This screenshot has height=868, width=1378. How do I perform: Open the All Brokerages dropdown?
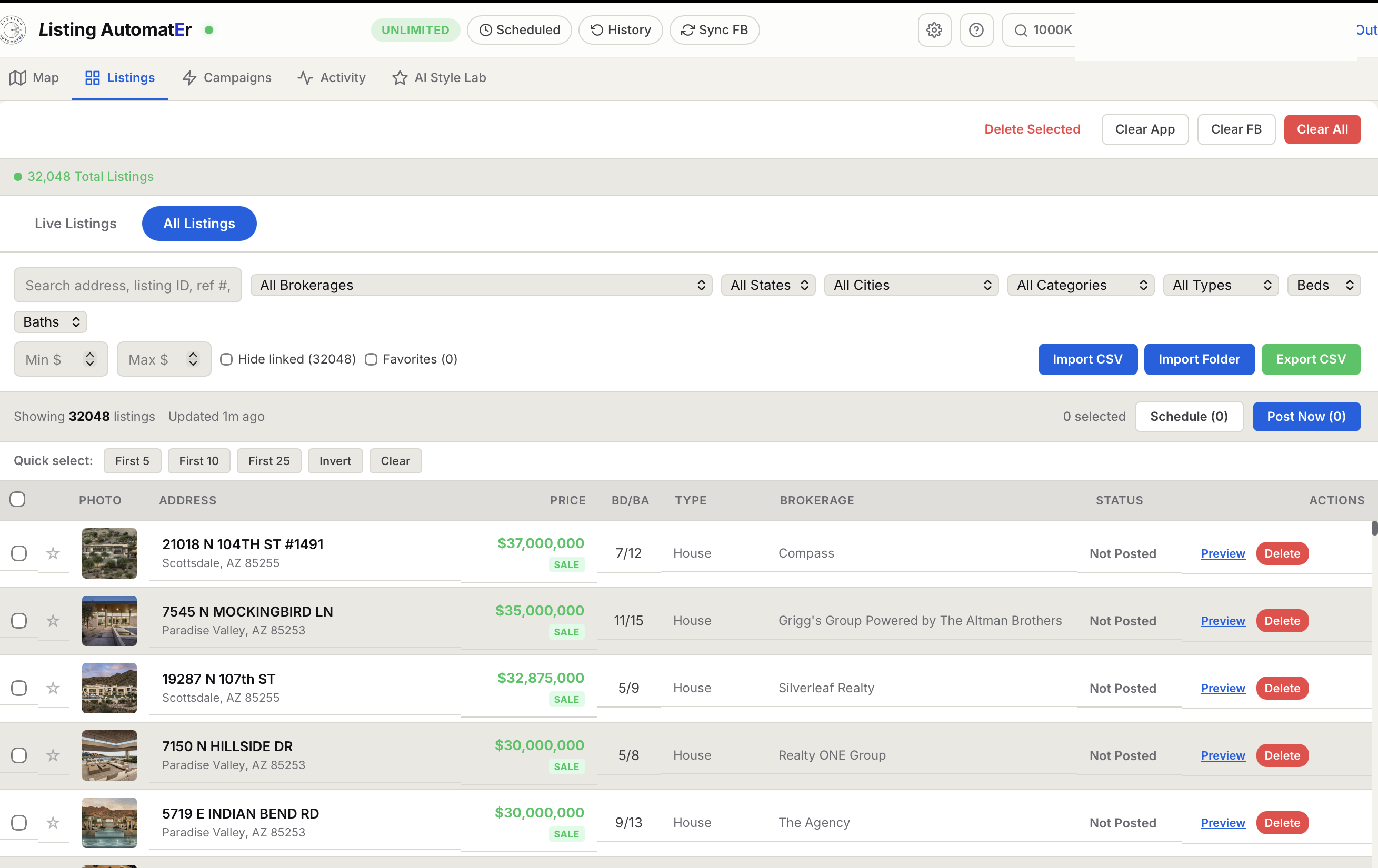click(481, 285)
